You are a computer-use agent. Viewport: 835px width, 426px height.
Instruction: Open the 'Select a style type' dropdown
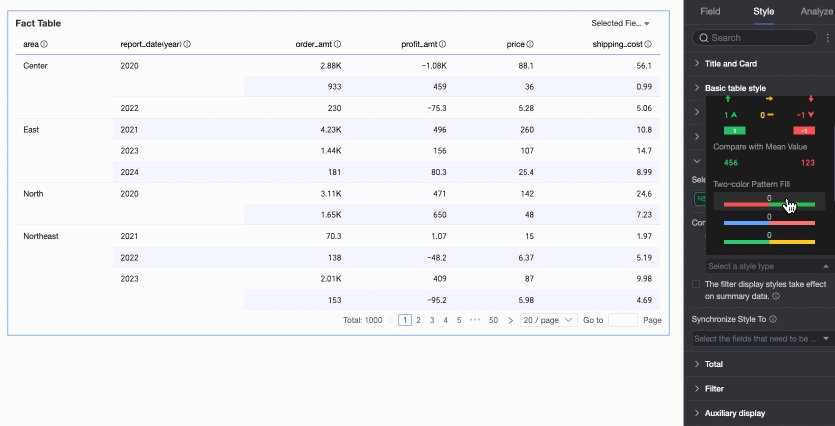point(768,266)
